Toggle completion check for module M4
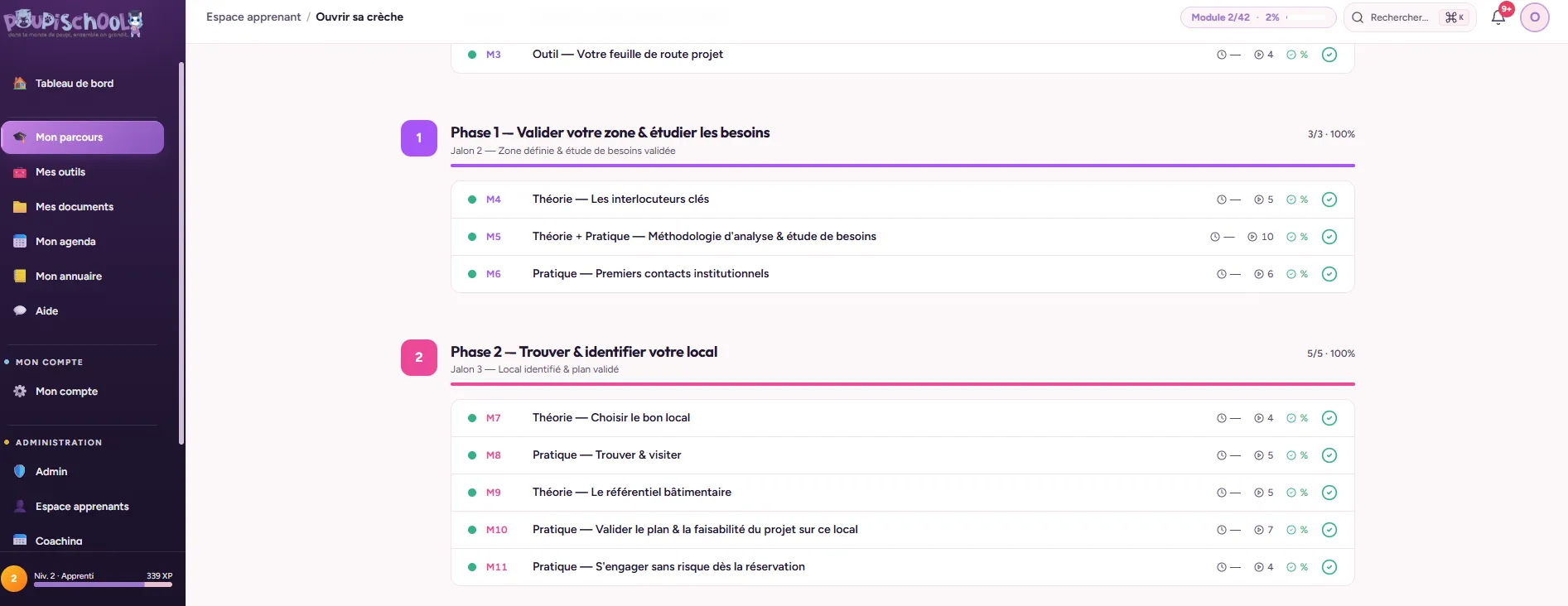 coord(1329,200)
